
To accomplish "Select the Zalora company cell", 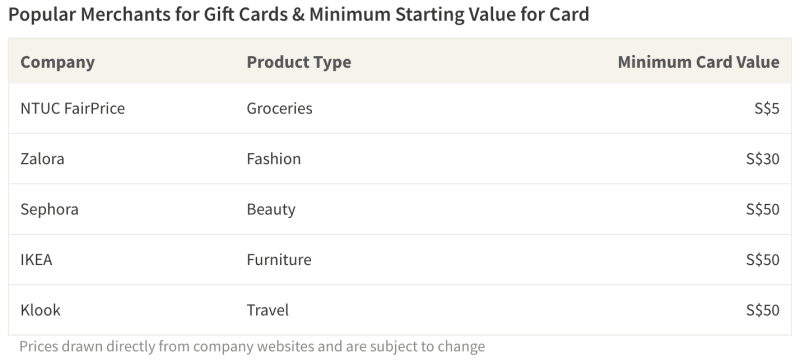I will tap(42, 159).
